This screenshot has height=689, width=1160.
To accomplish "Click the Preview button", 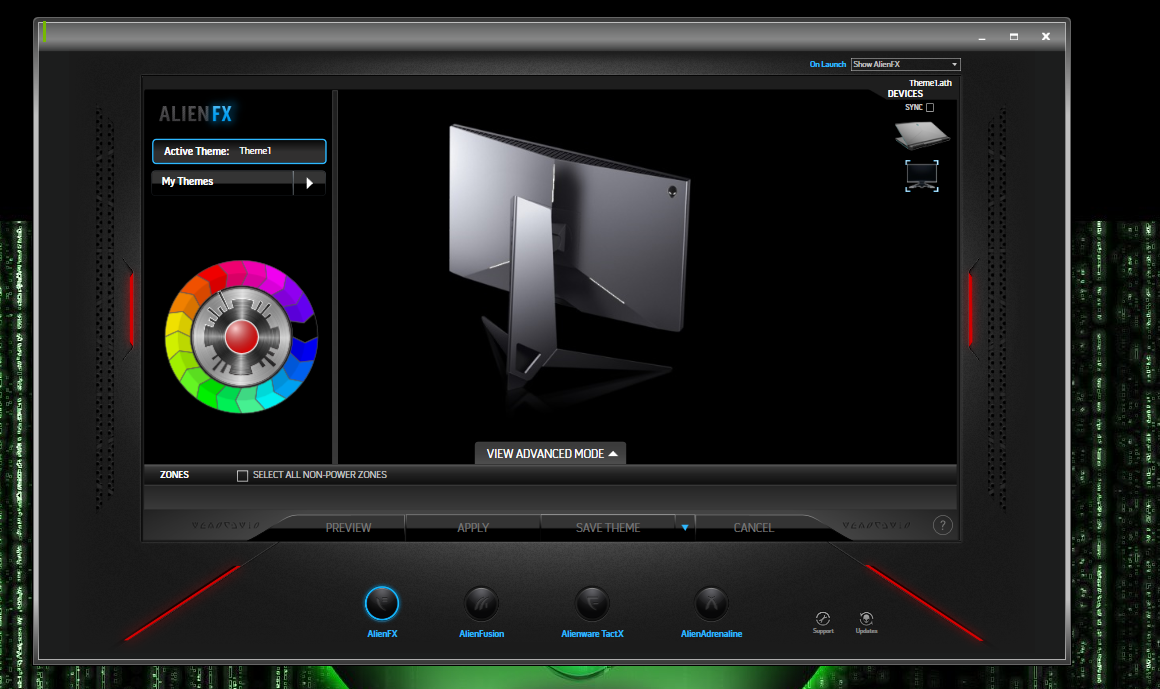I will click(x=348, y=528).
